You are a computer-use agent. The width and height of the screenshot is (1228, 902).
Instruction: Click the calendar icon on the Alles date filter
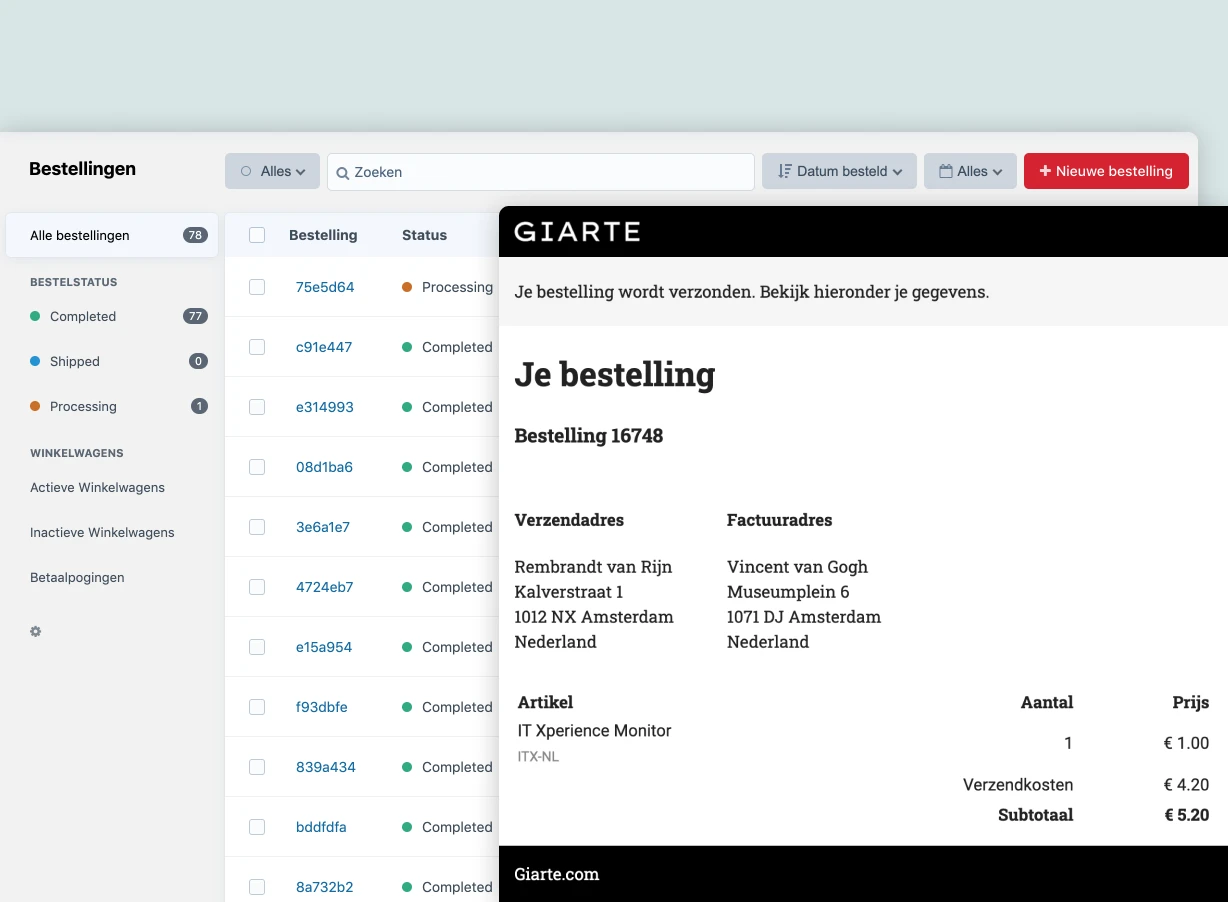pyautogui.click(x=945, y=171)
